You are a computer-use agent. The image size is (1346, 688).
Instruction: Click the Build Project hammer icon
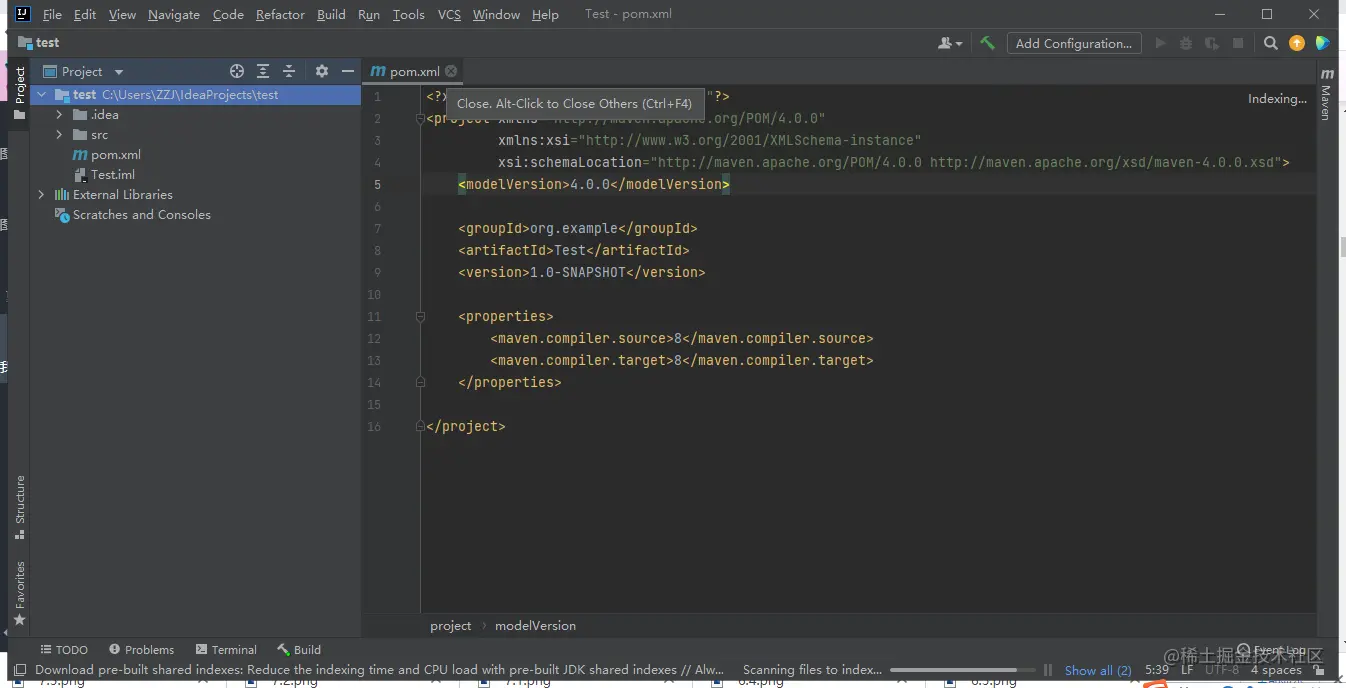click(x=987, y=43)
